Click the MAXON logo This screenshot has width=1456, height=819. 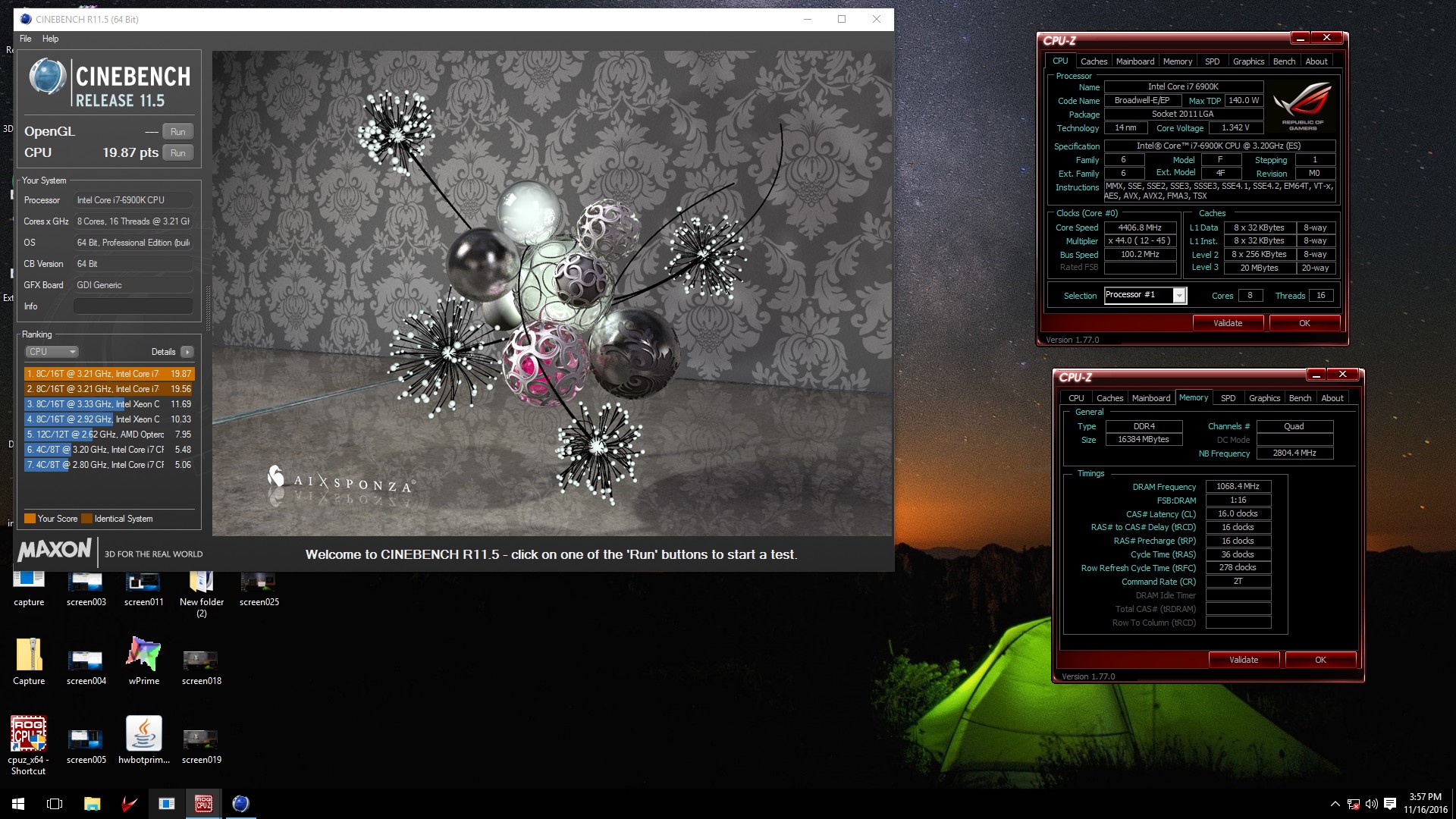55,551
